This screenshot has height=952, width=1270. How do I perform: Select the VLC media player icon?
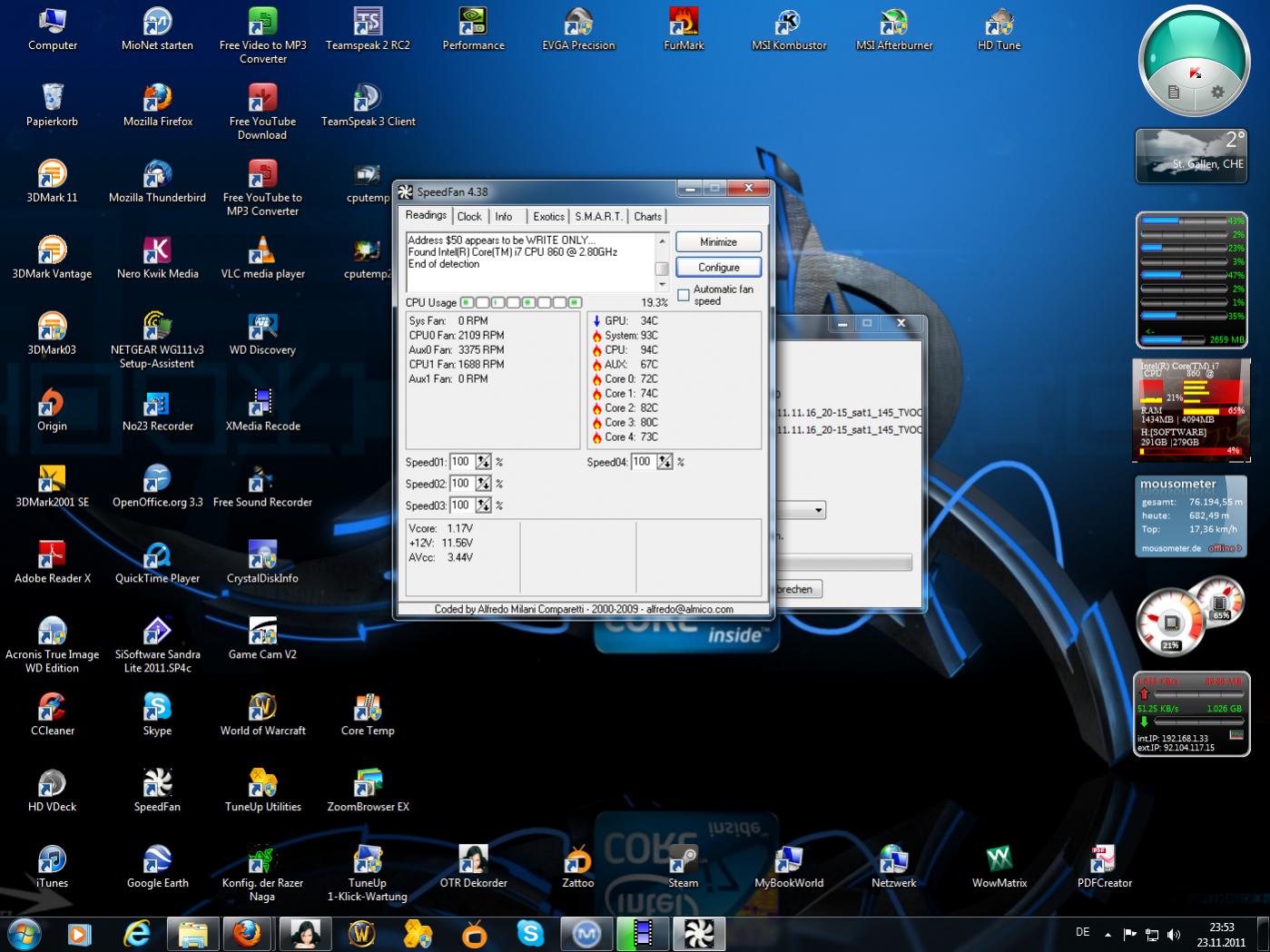coord(262,251)
